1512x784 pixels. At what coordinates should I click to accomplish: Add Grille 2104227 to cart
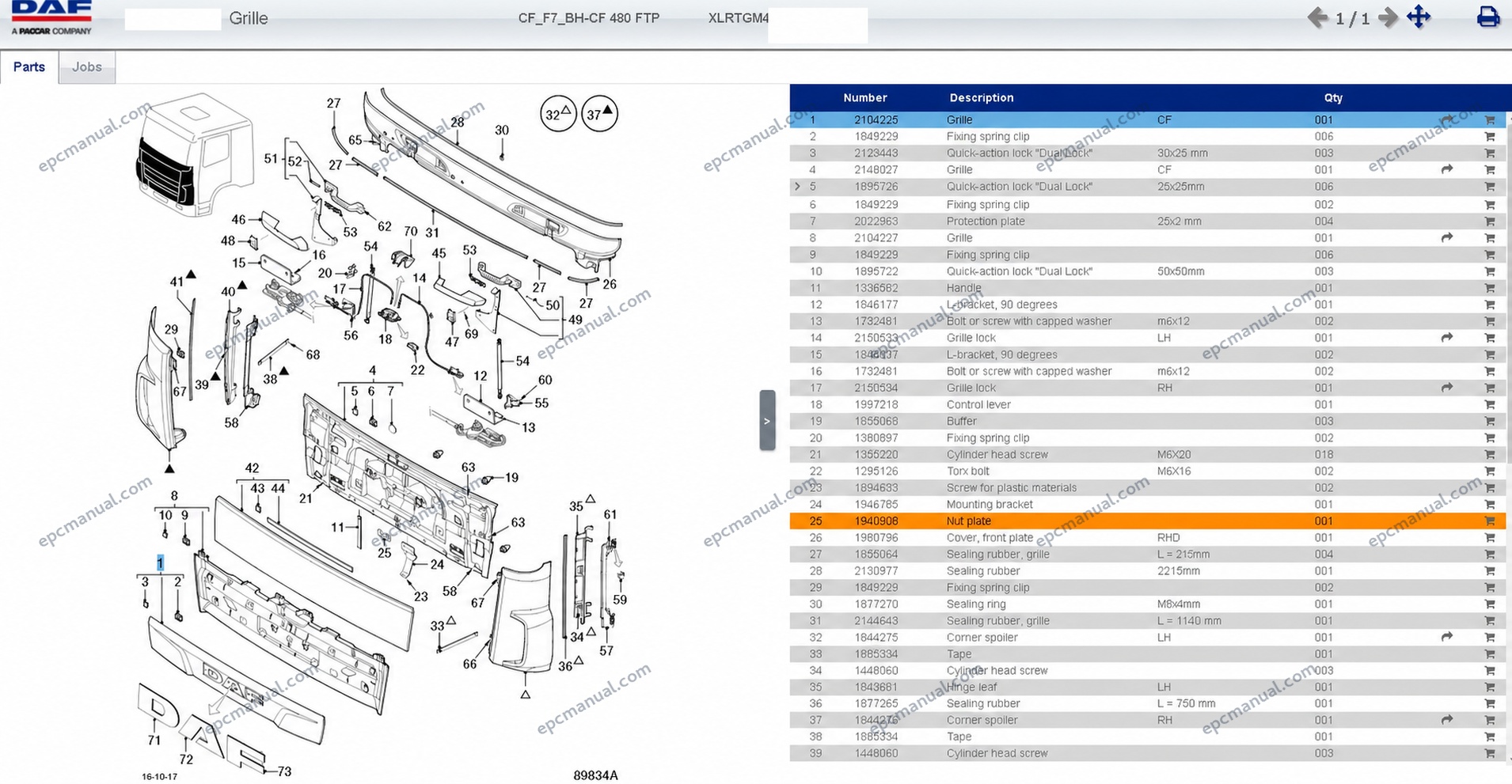[x=1489, y=238]
